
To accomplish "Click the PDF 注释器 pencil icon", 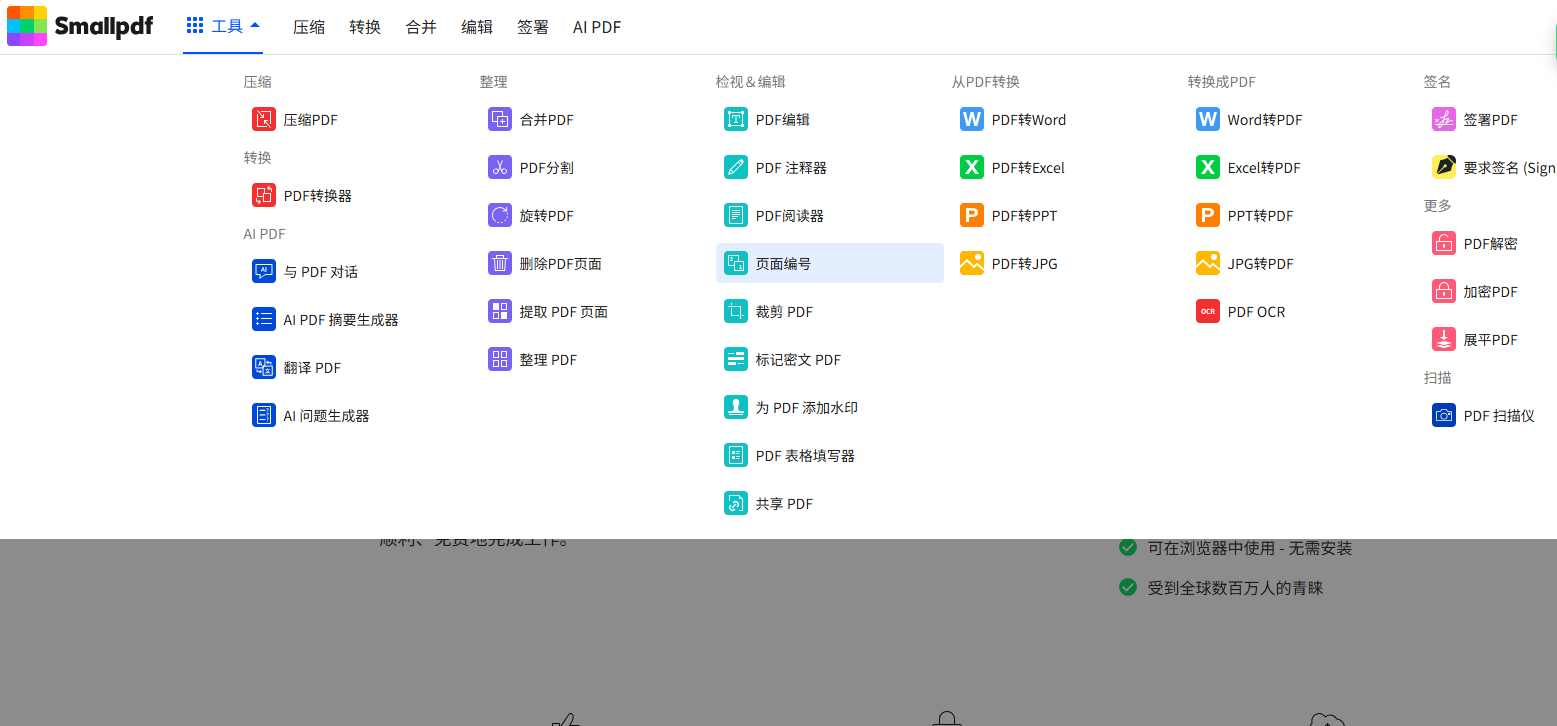I will [x=735, y=167].
